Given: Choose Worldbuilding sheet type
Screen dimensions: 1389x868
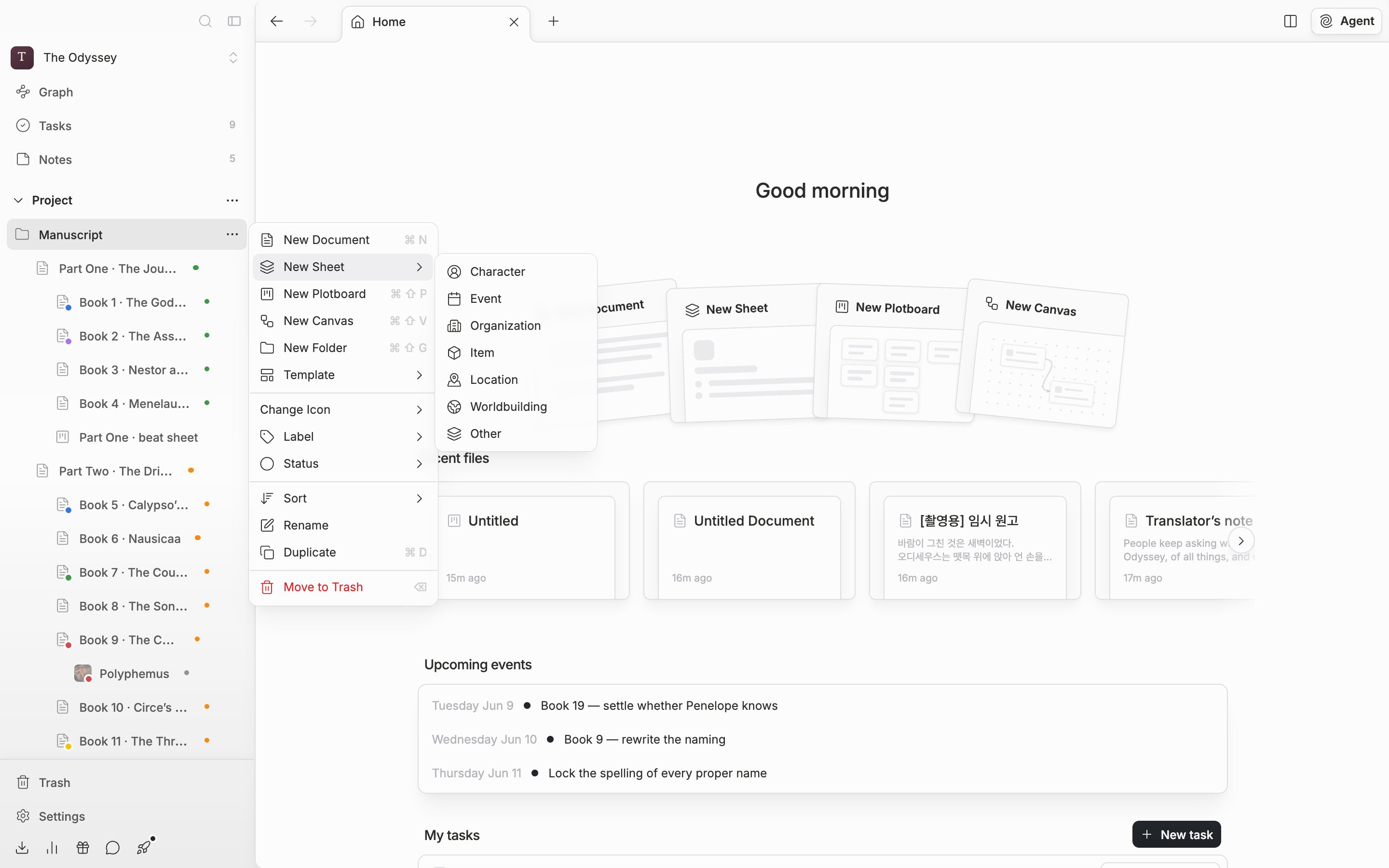Looking at the screenshot, I should click(516, 407).
